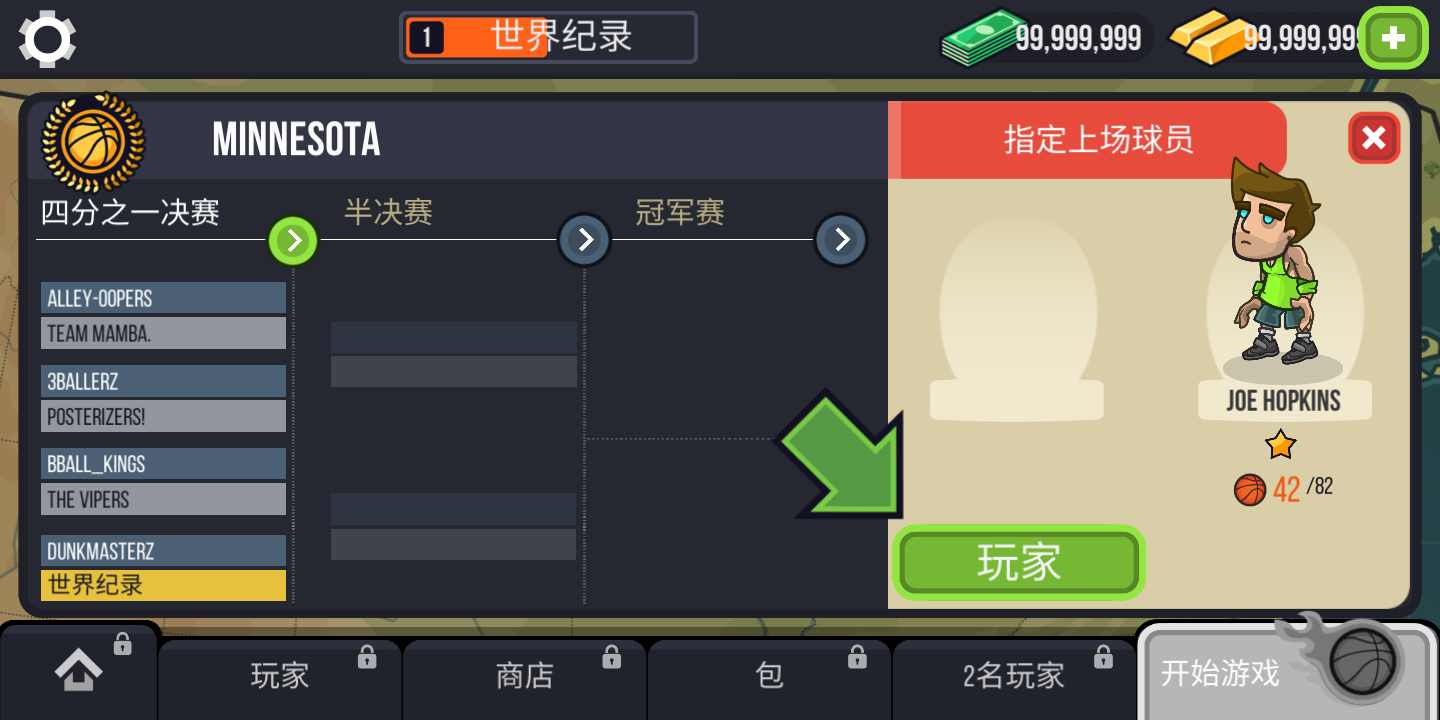Tap the green plus to add currency
Screen dimensions: 1440x720
click(x=1393, y=39)
